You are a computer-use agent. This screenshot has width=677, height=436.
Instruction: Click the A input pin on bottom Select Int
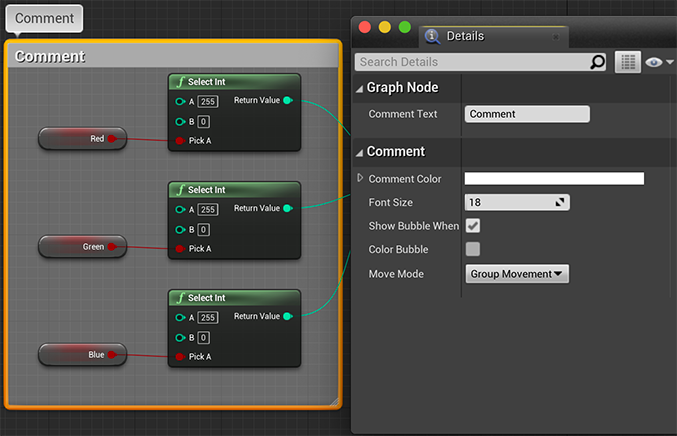180,317
